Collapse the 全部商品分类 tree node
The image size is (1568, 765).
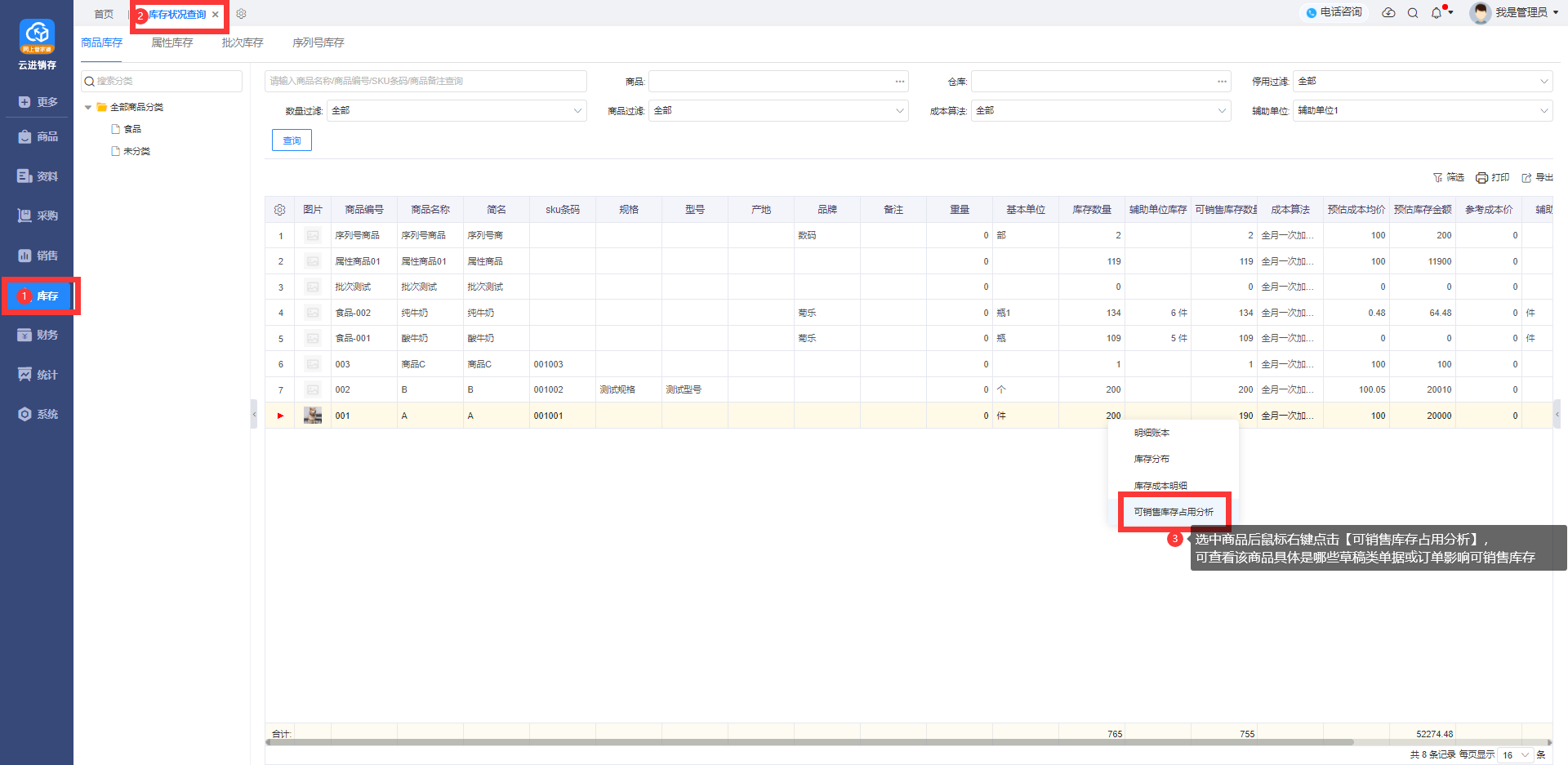click(x=88, y=107)
